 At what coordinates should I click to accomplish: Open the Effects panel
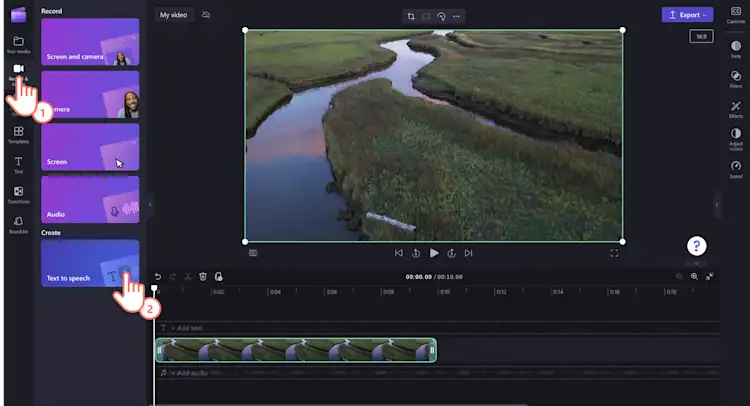[x=735, y=109]
